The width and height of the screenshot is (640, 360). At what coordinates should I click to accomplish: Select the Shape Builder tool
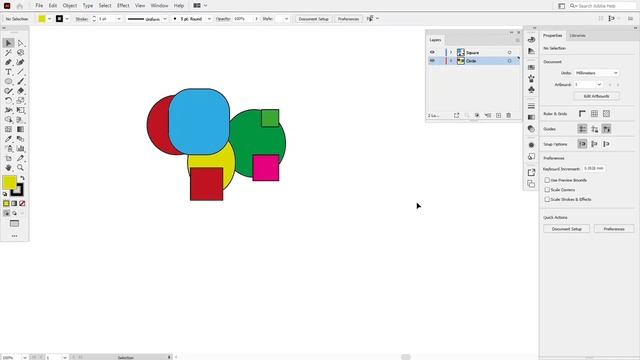tap(9, 120)
